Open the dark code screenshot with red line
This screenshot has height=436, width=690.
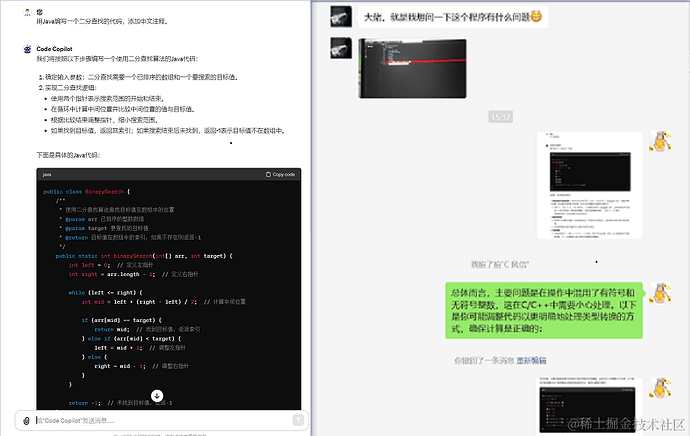coord(412,68)
